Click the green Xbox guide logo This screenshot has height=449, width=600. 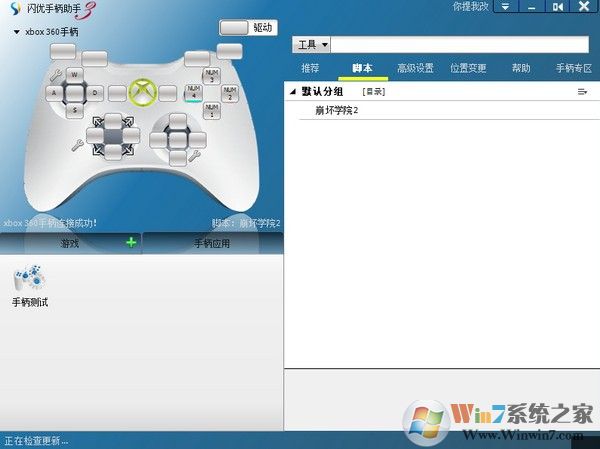pyautogui.click(x=143, y=92)
